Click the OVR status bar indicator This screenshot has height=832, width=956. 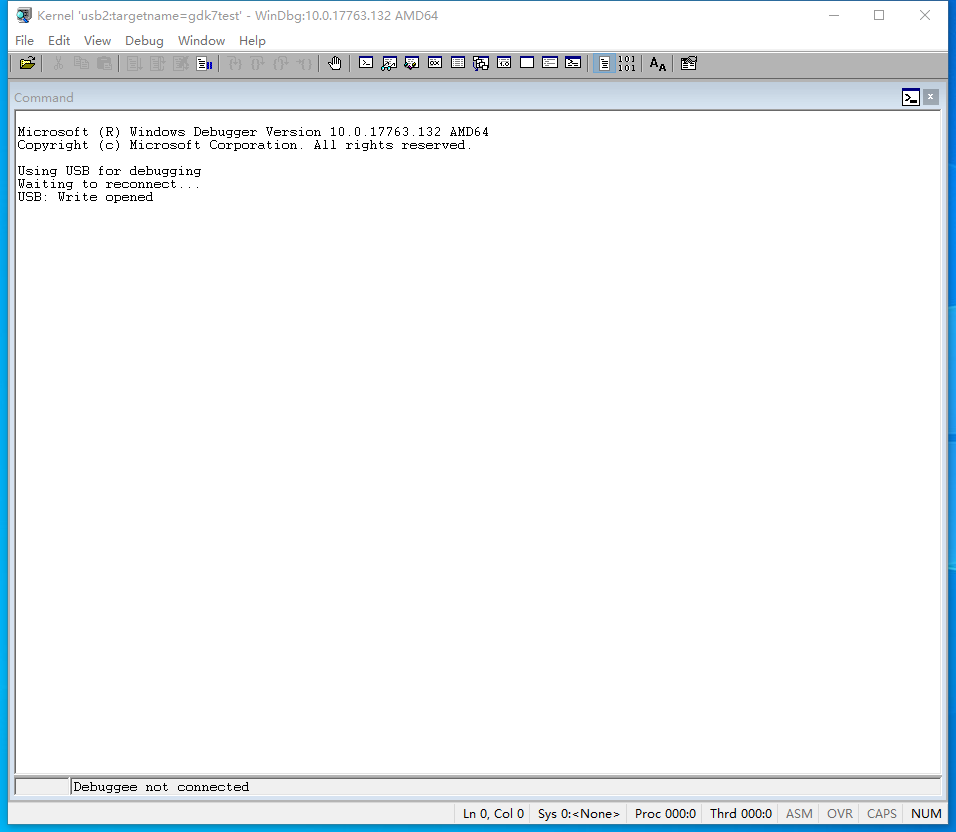click(x=840, y=814)
